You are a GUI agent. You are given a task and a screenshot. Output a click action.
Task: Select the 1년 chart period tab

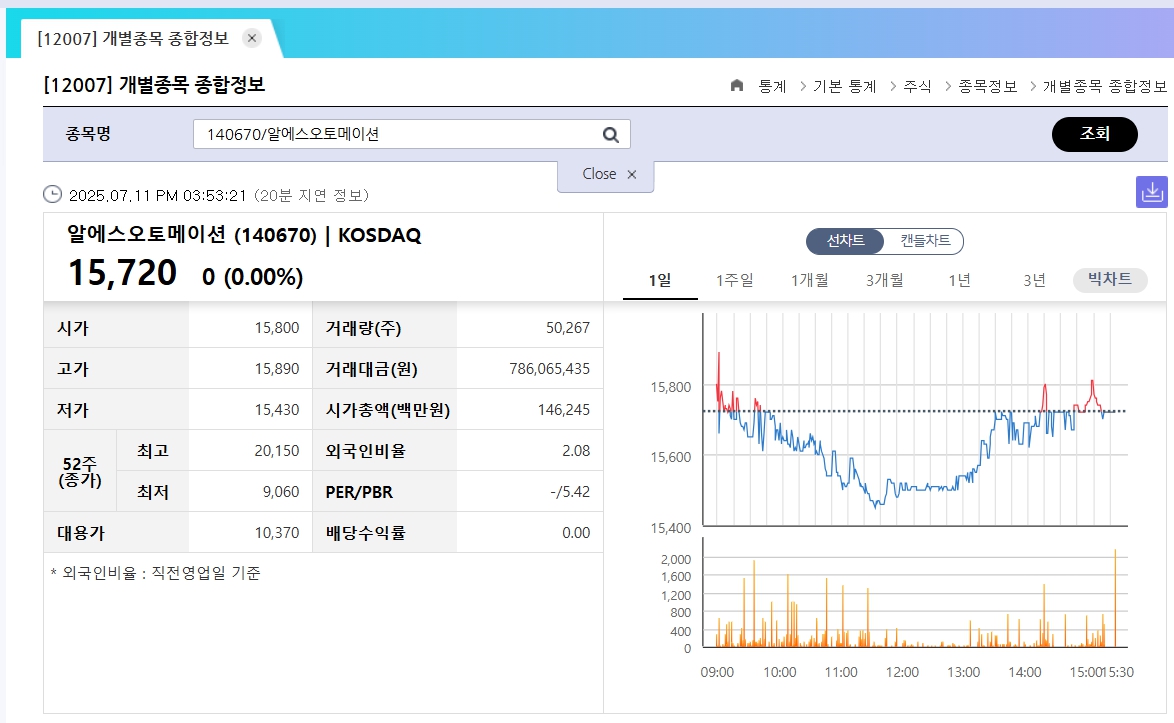[x=959, y=280]
